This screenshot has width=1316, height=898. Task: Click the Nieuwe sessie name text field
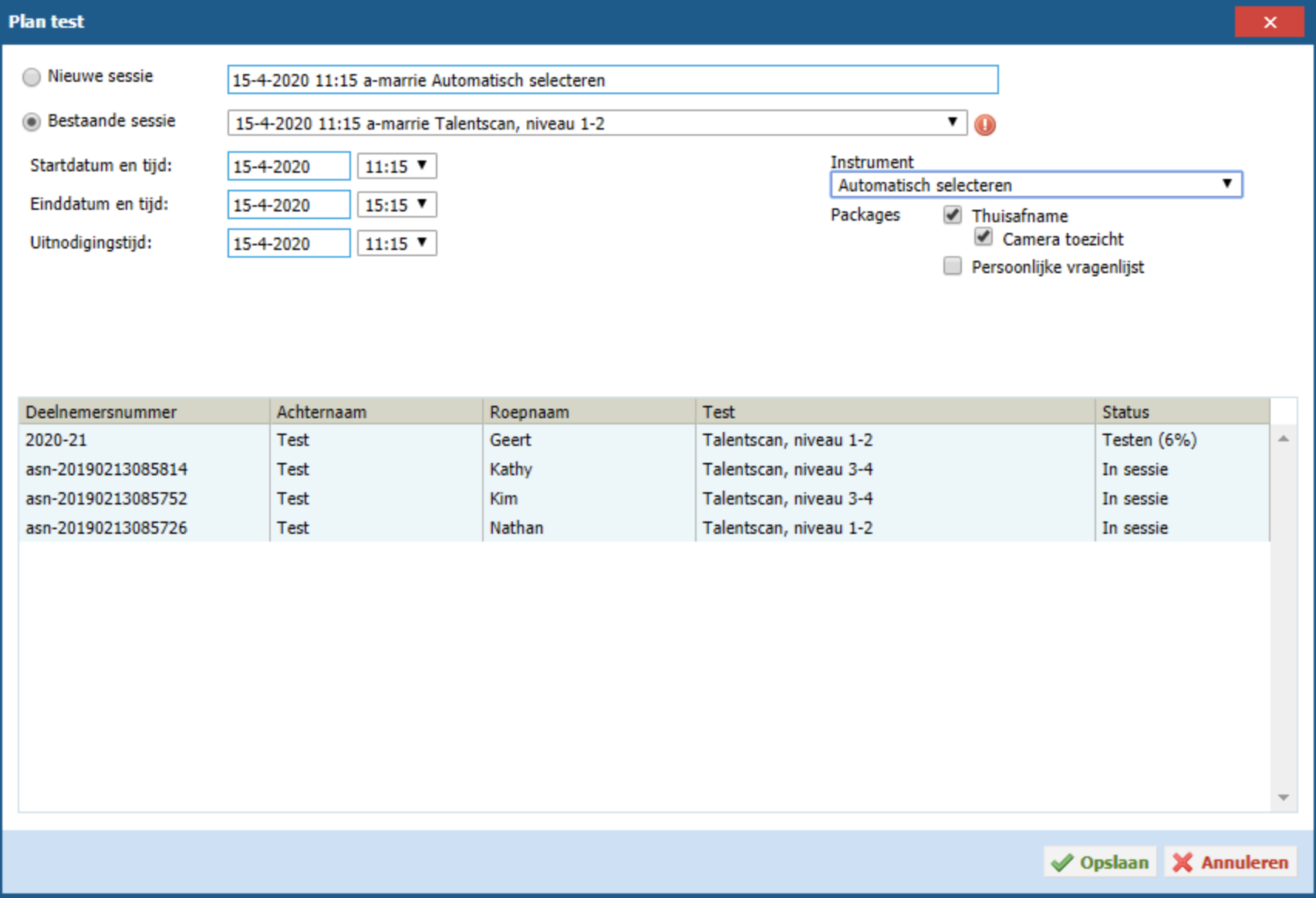tap(612, 79)
